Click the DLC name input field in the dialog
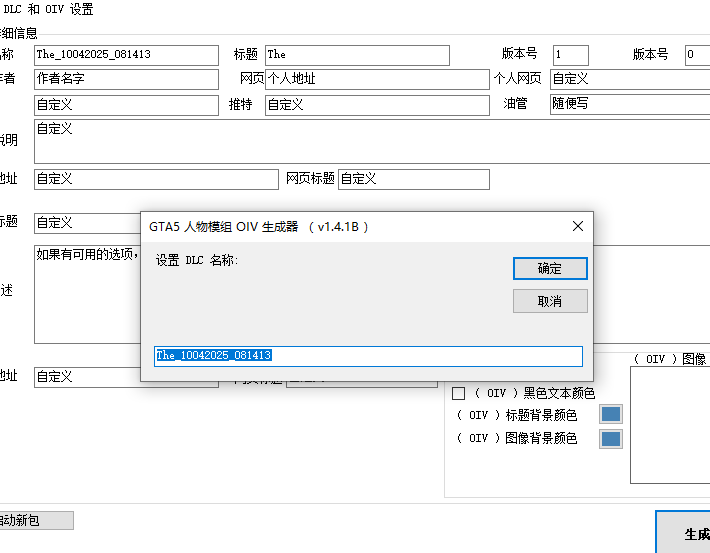The image size is (710, 553). click(368, 356)
